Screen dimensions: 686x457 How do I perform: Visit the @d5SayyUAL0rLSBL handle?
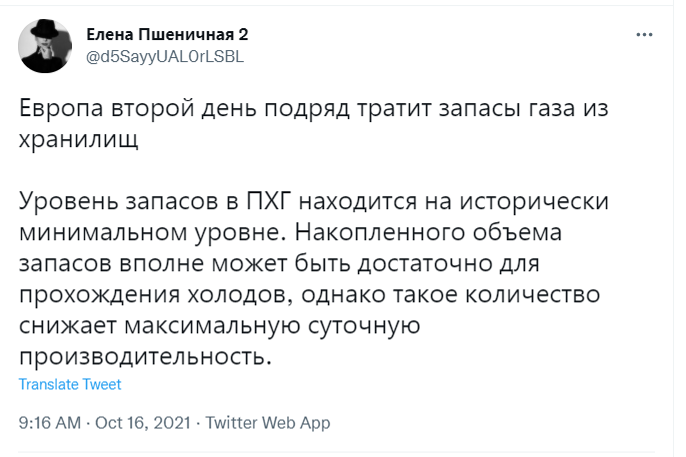(x=165, y=57)
